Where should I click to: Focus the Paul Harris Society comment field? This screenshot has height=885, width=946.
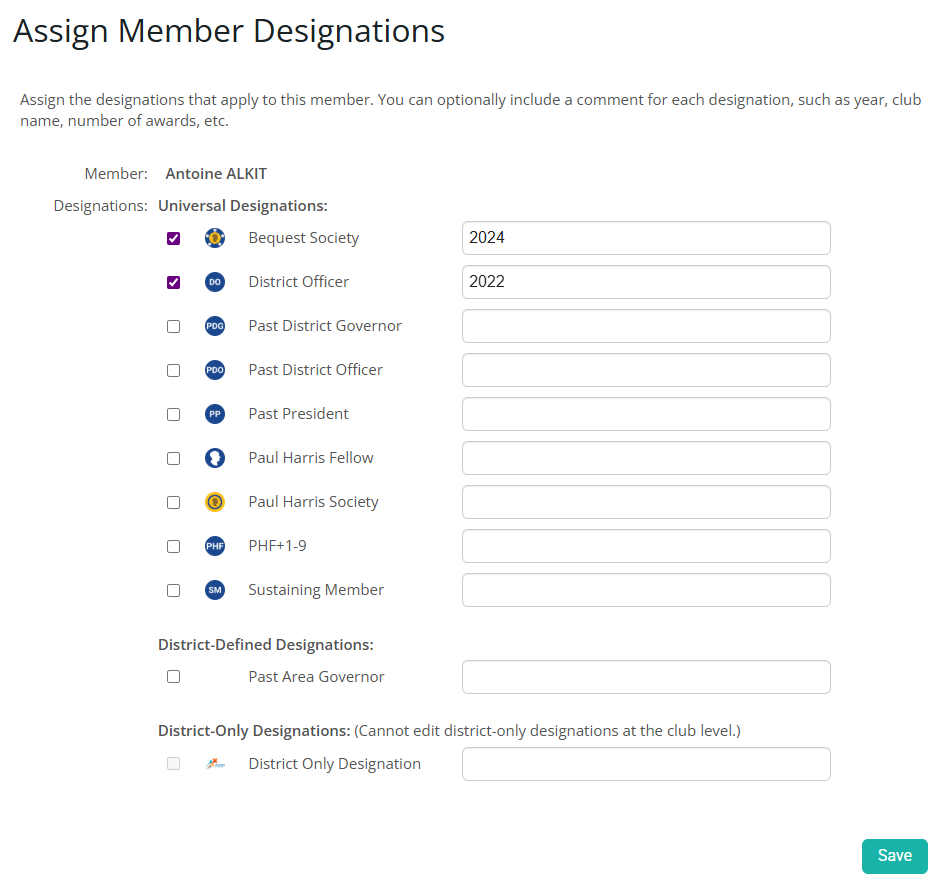coord(646,502)
